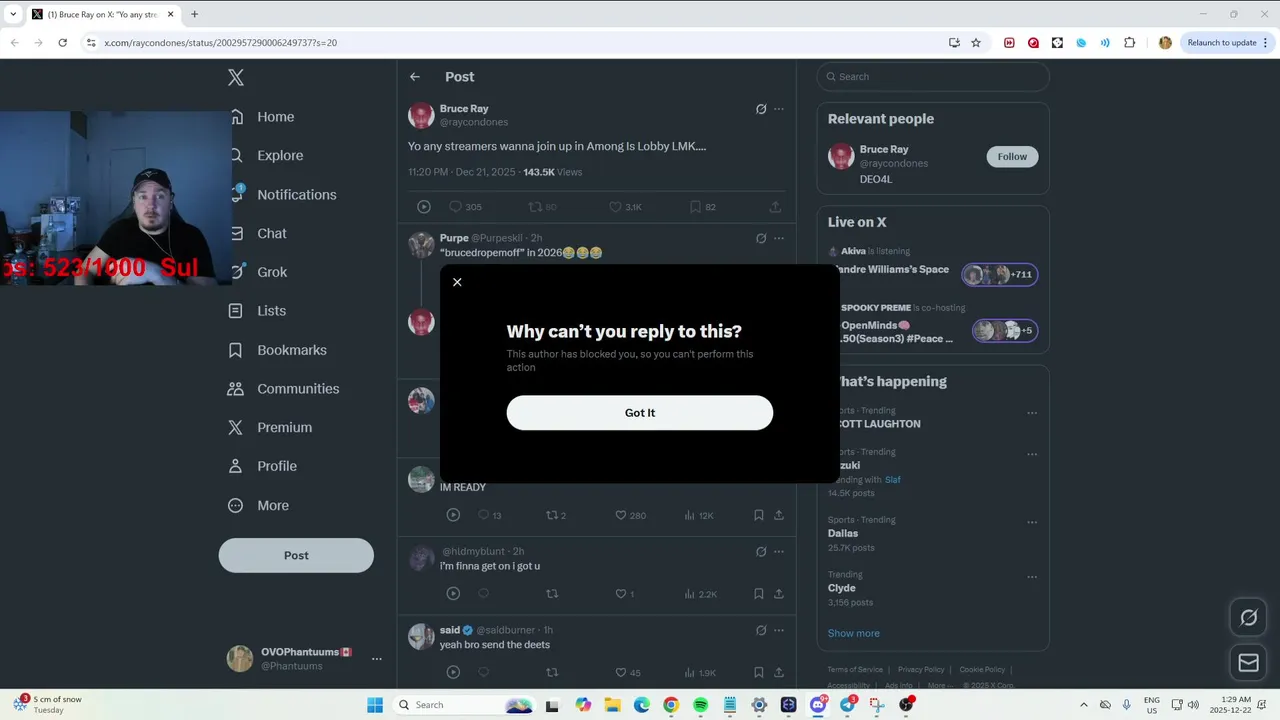Click the Communities people icon
Screen dimensions: 1280x720
tap(236, 389)
